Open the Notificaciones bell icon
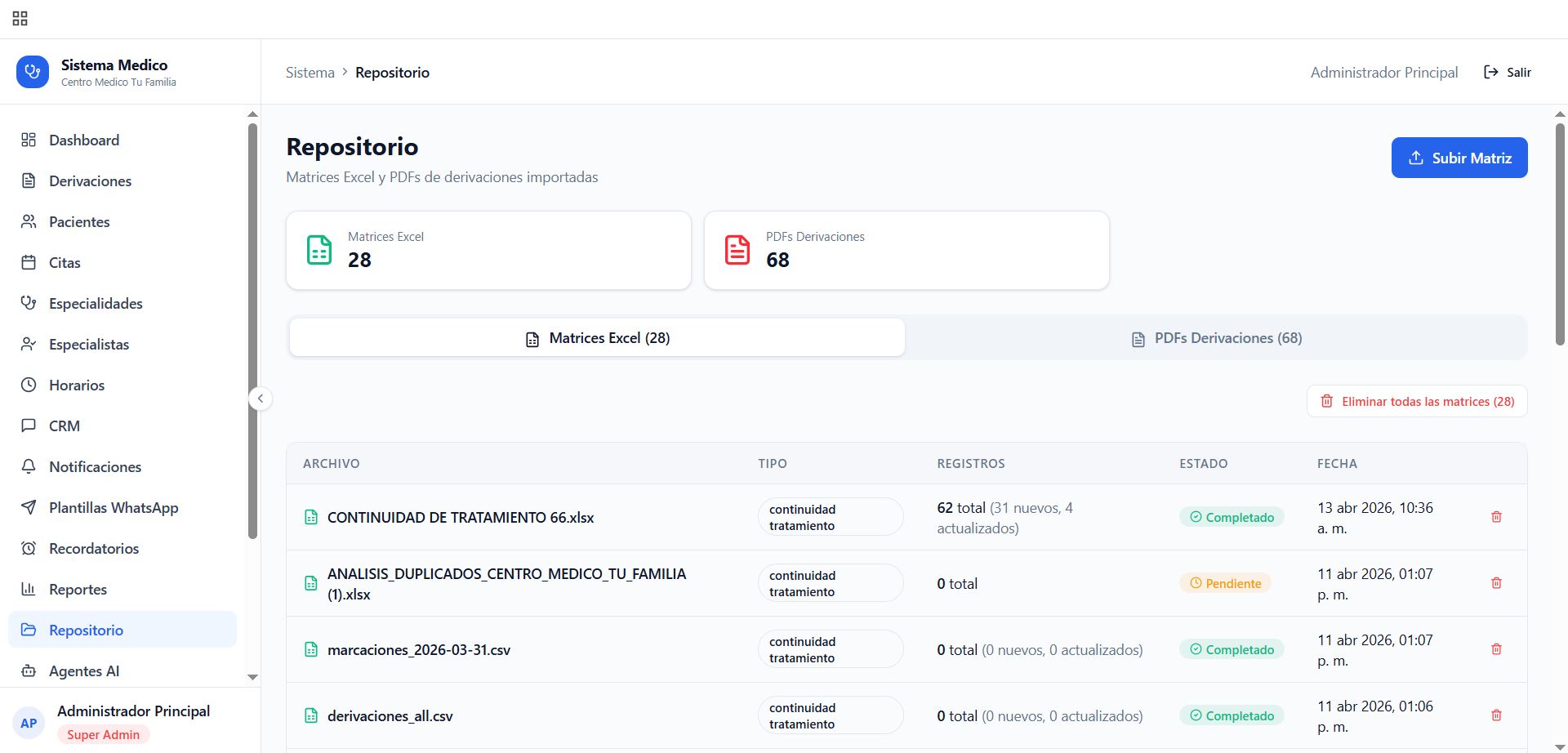Screen dimensions: 1568x753 (x=29, y=466)
